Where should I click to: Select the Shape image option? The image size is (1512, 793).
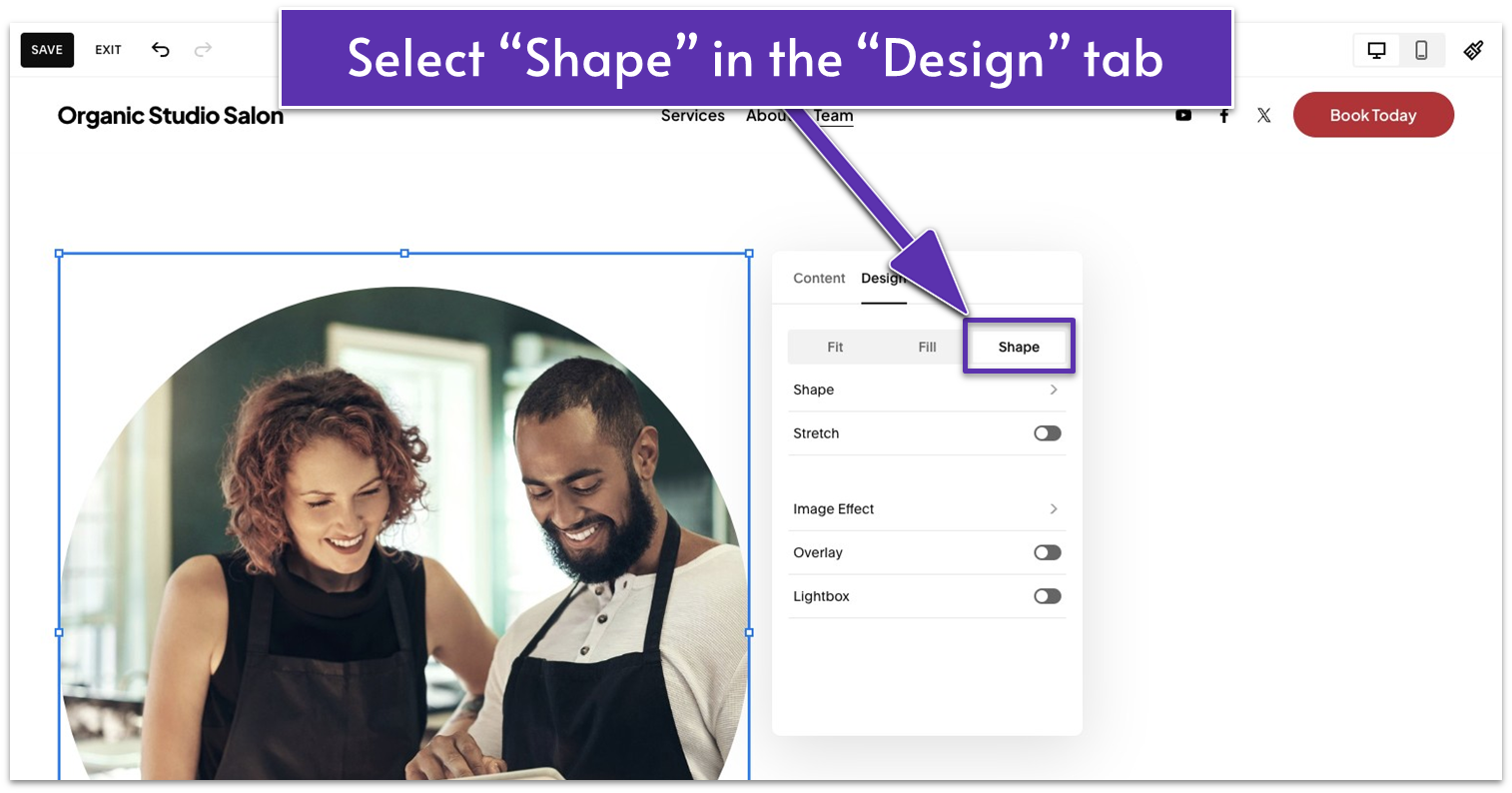coord(1019,348)
